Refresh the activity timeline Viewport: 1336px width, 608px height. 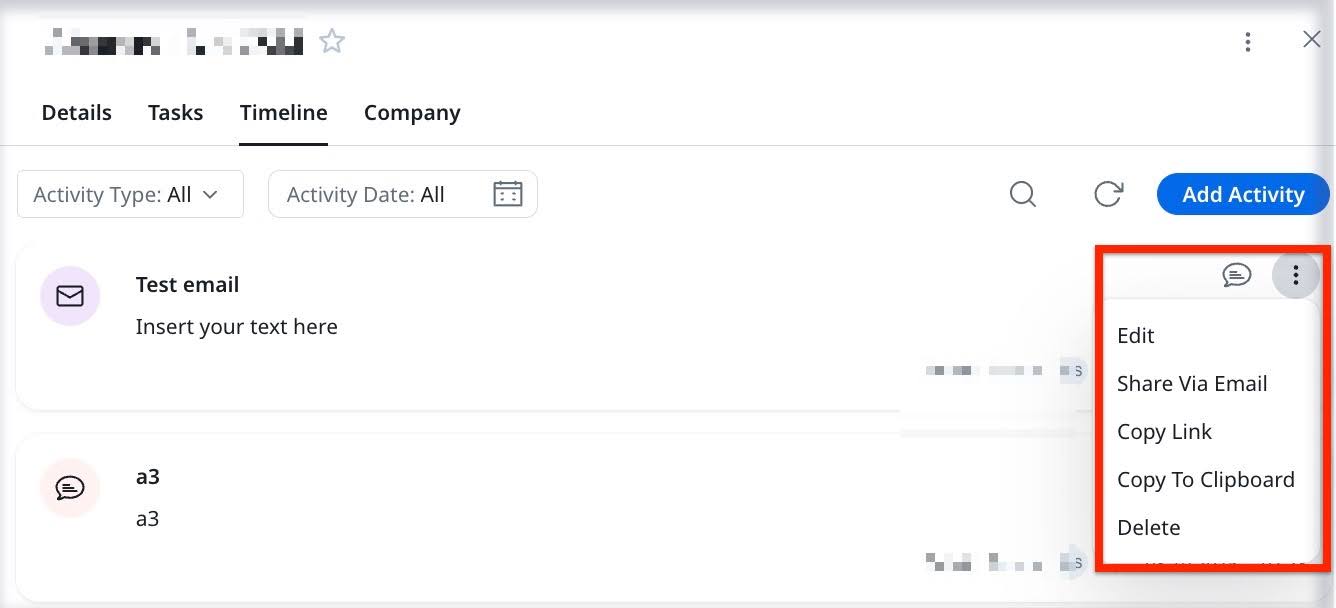1108,194
